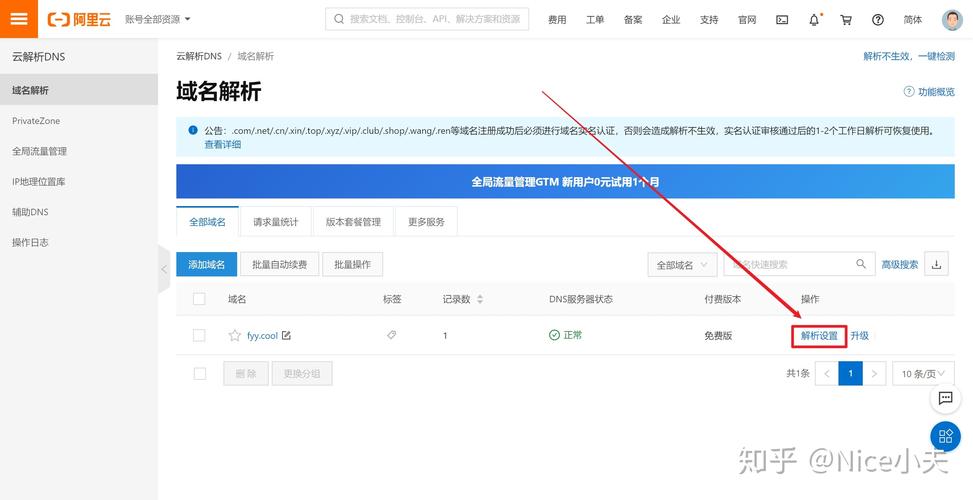
Task: Select 辅助DNS in the sidebar
Action: coord(79,212)
